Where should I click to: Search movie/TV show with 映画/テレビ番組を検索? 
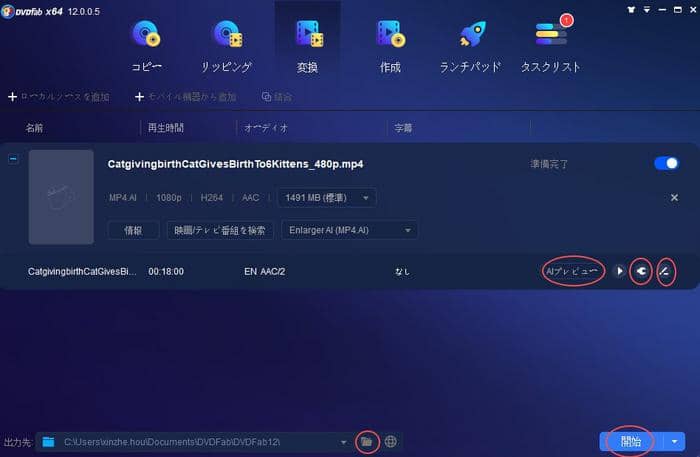(220, 230)
